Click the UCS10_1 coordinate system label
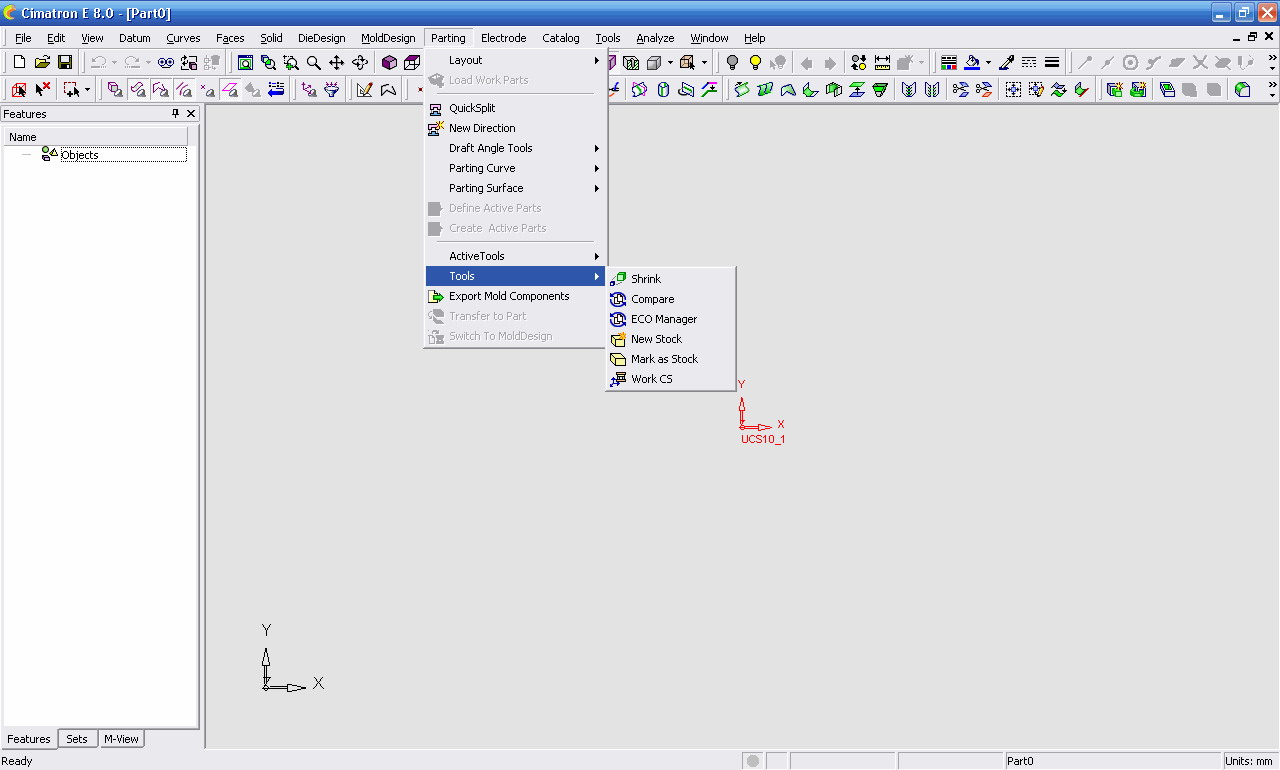 (x=763, y=439)
